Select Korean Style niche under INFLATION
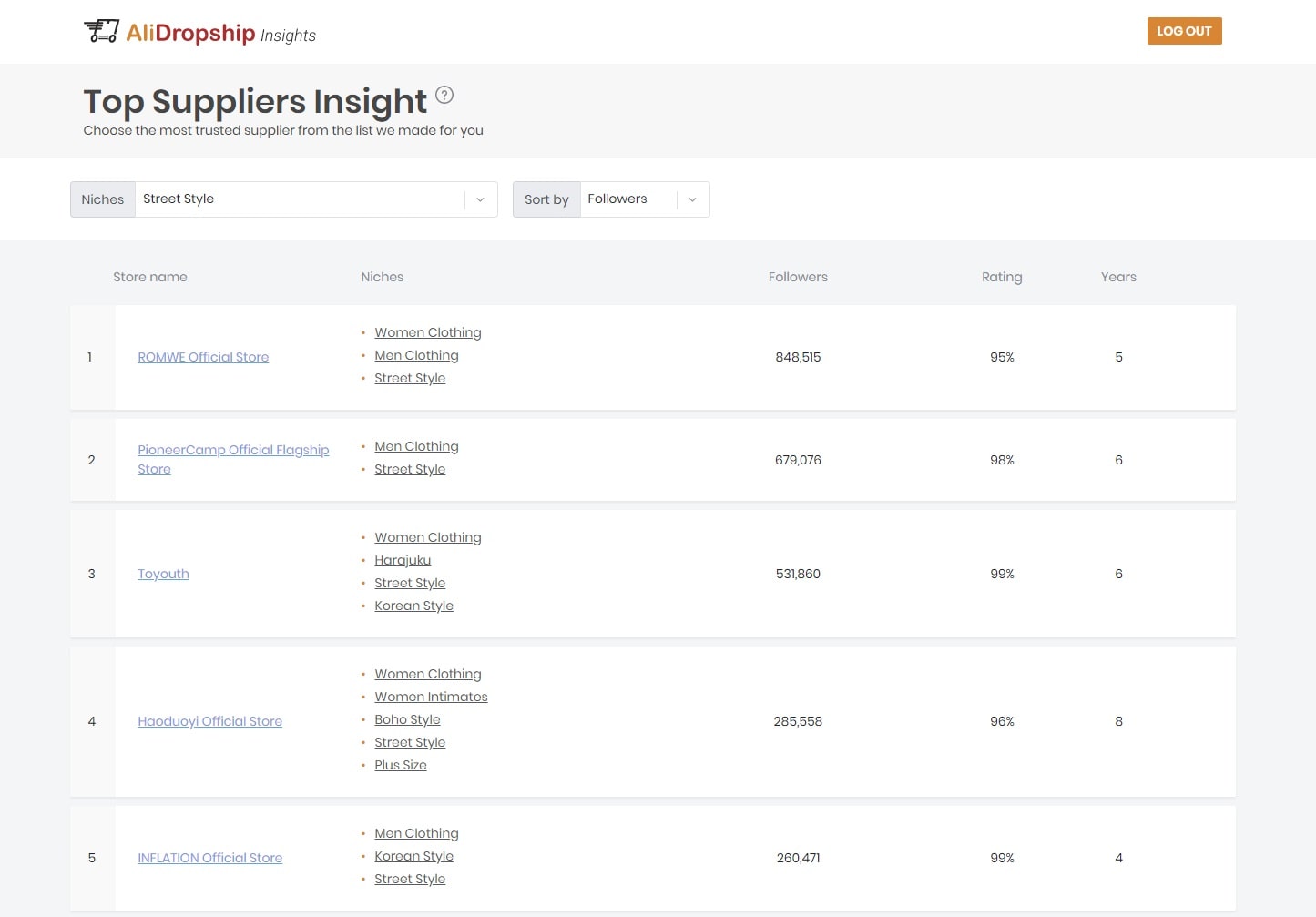 pos(413,856)
